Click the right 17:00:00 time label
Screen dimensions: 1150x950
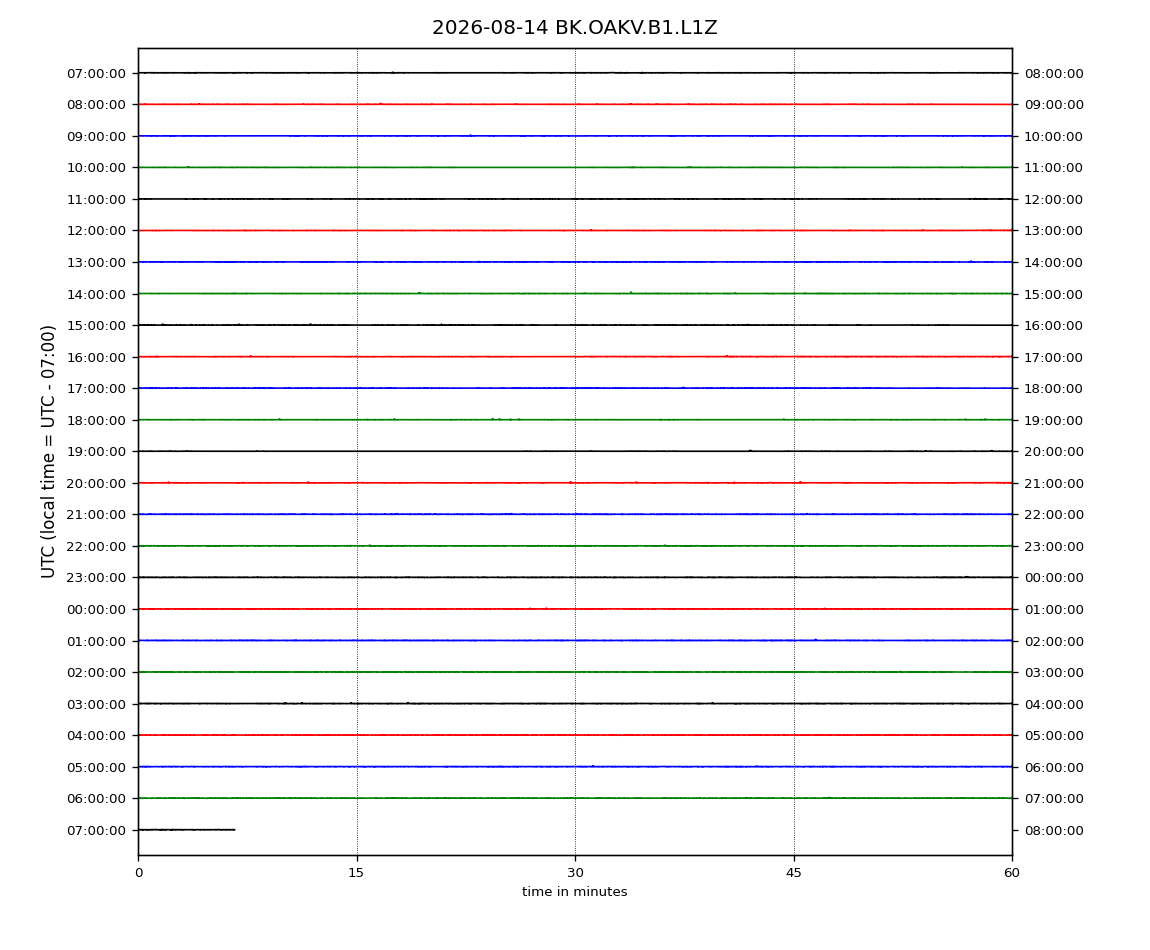pos(1054,357)
